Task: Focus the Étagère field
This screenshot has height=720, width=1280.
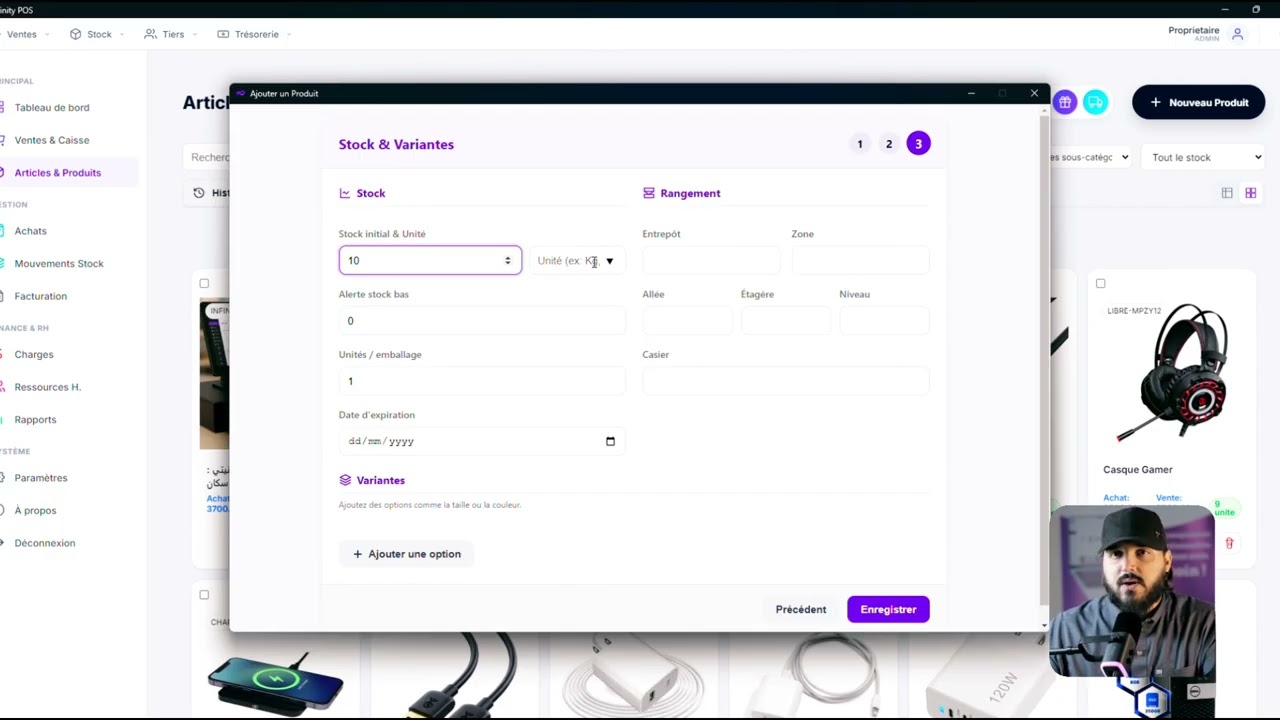Action: pyautogui.click(x=786, y=321)
